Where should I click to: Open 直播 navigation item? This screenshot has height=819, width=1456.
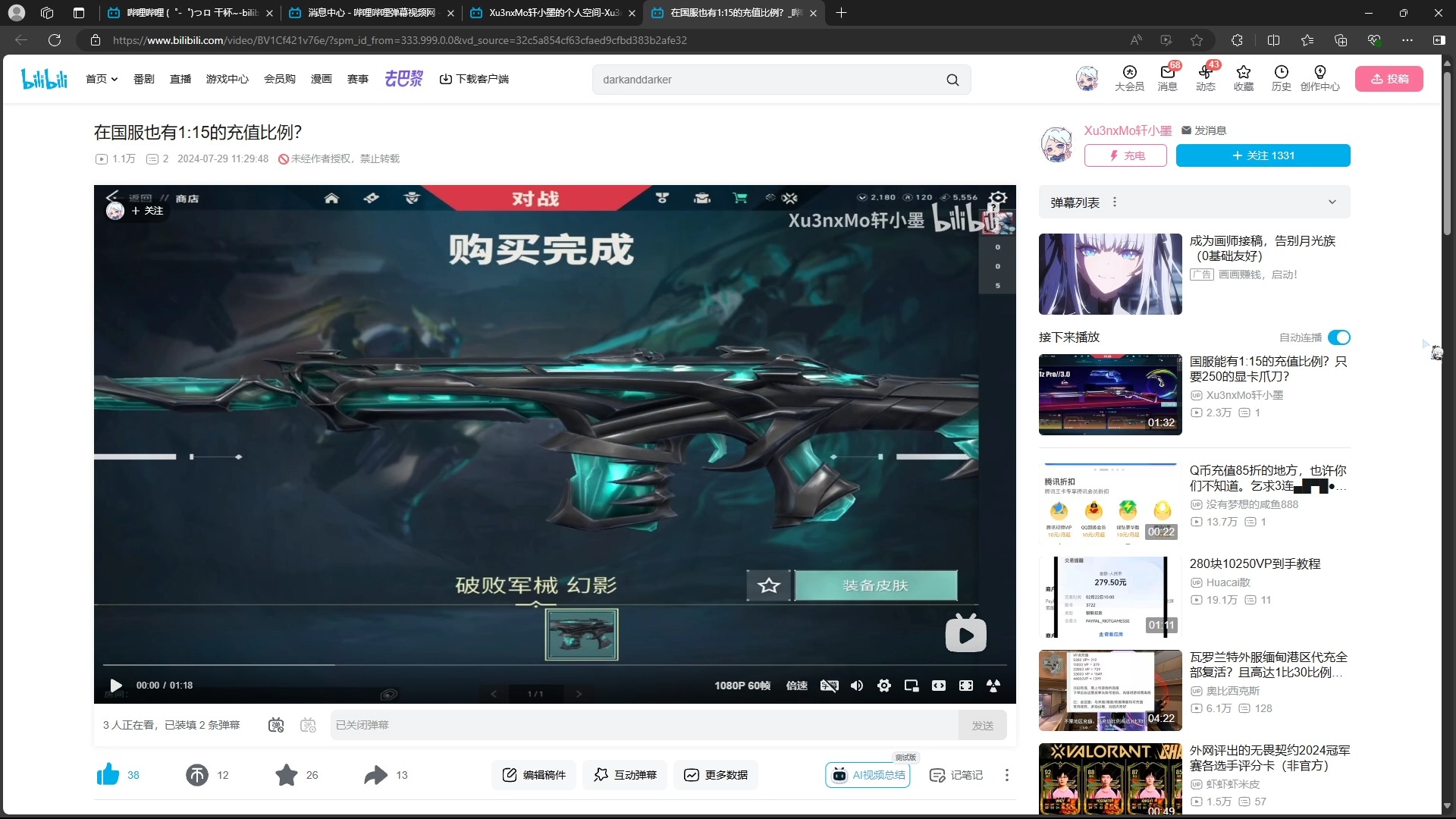coord(180,79)
